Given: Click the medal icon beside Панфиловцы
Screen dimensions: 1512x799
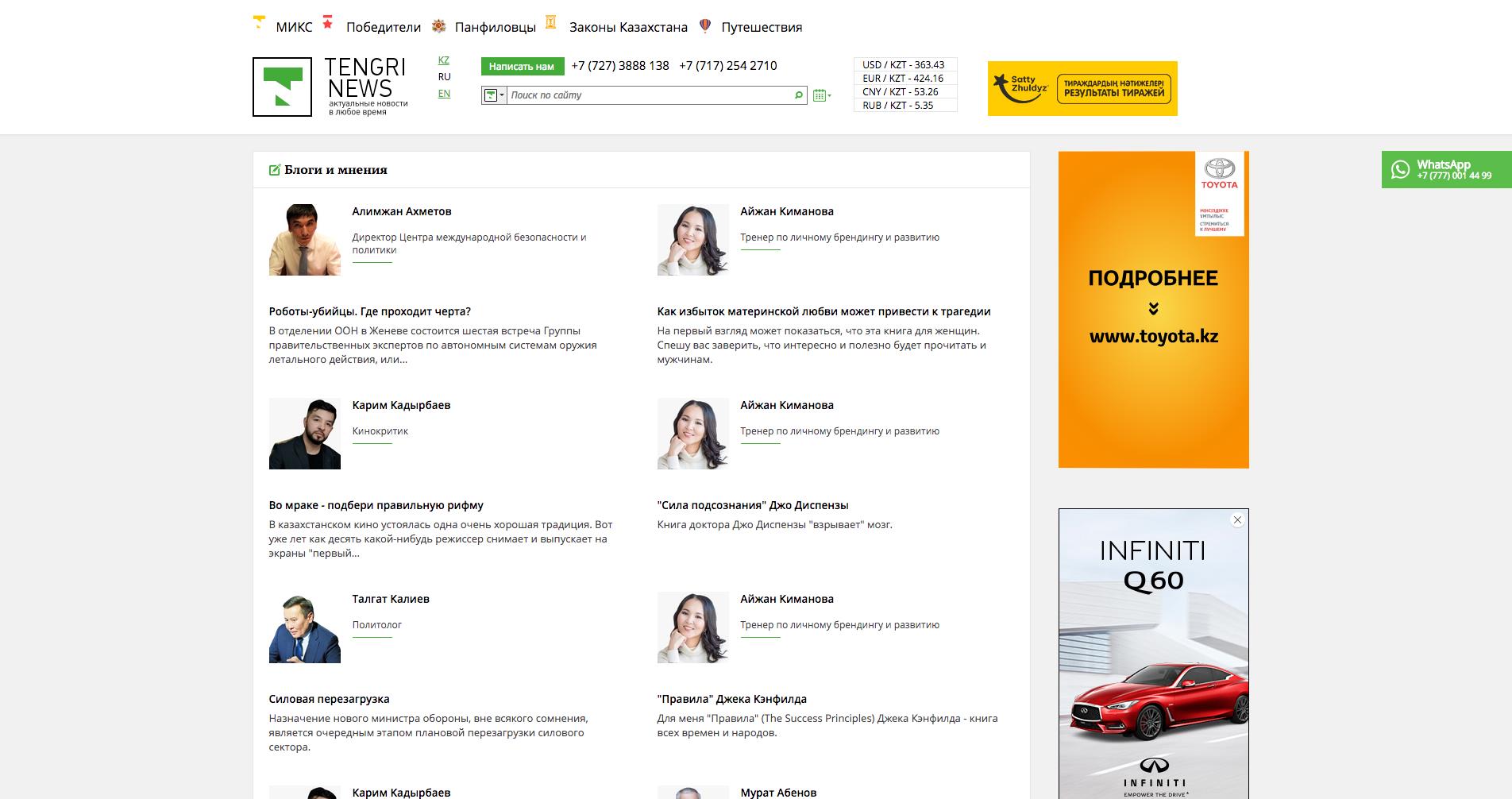Looking at the screenshot, I should tap(438, 26).
